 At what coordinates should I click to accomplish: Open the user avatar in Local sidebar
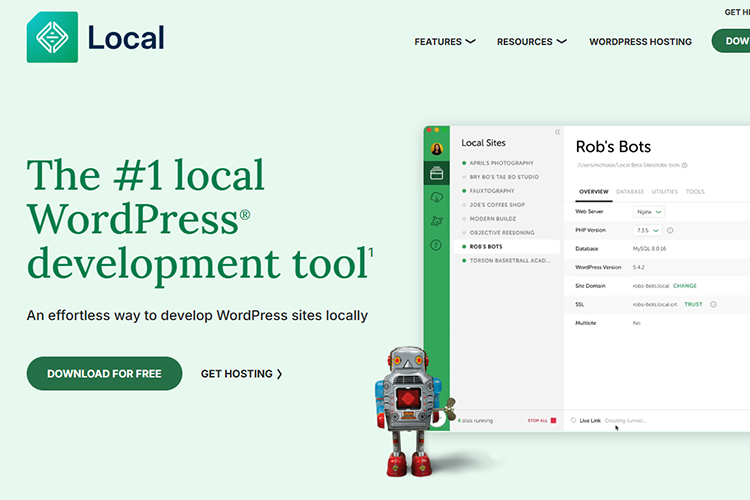pos(436,149)
